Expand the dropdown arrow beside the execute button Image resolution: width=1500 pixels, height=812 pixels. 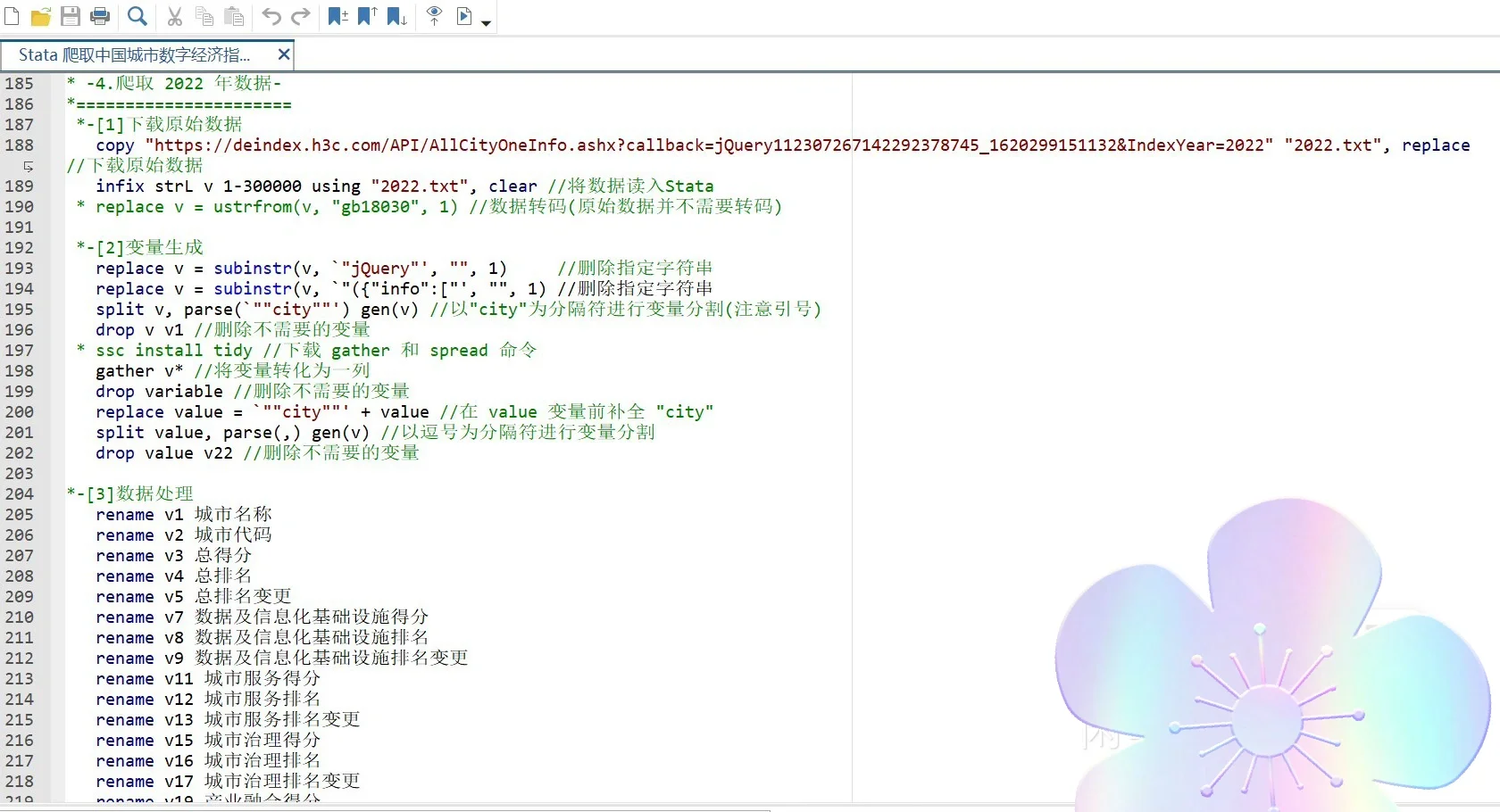coord(486,23)
